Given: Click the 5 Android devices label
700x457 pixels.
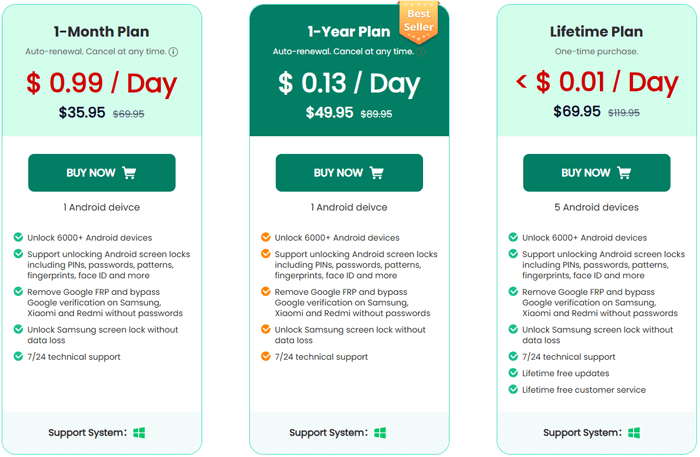Looking at the screenshot, I should point(596,207).
